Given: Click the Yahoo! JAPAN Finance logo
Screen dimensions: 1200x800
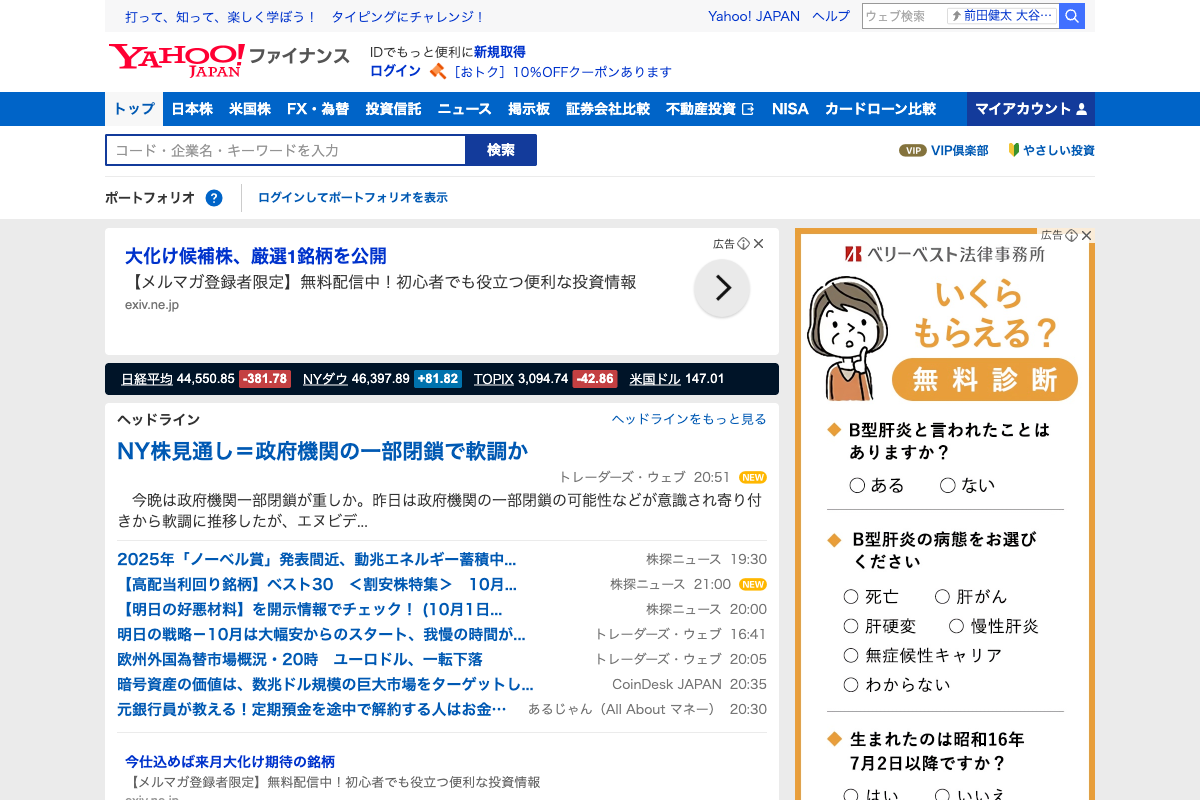Looking at the screenshot, I should point(228,60).
